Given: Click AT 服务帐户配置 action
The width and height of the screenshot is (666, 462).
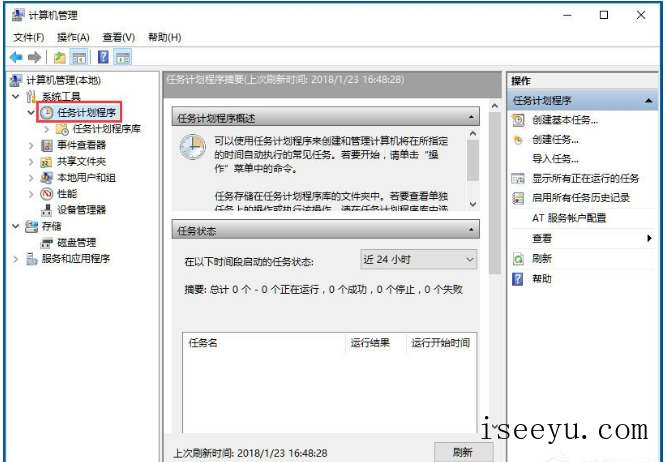Looking at the screenshot, I should [x=569, y=218].
